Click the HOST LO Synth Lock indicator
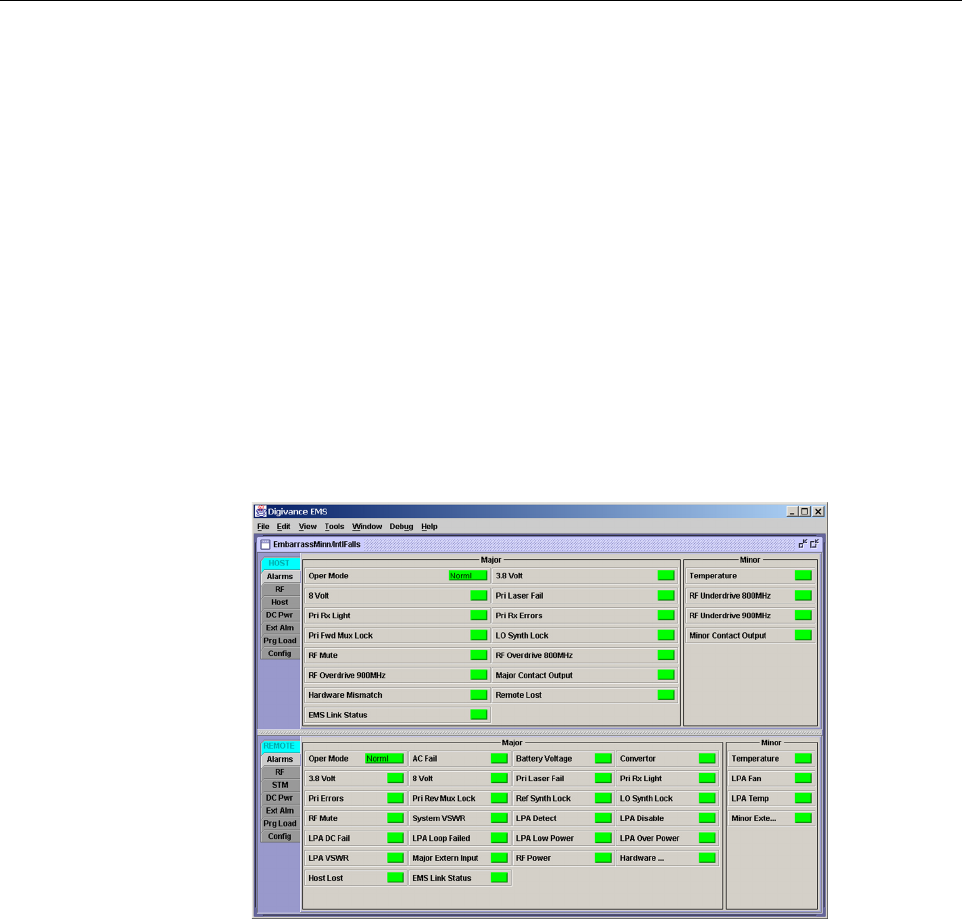Image resolution: width=962 pixels, height=919 pixels. click(x=666, y=636)
